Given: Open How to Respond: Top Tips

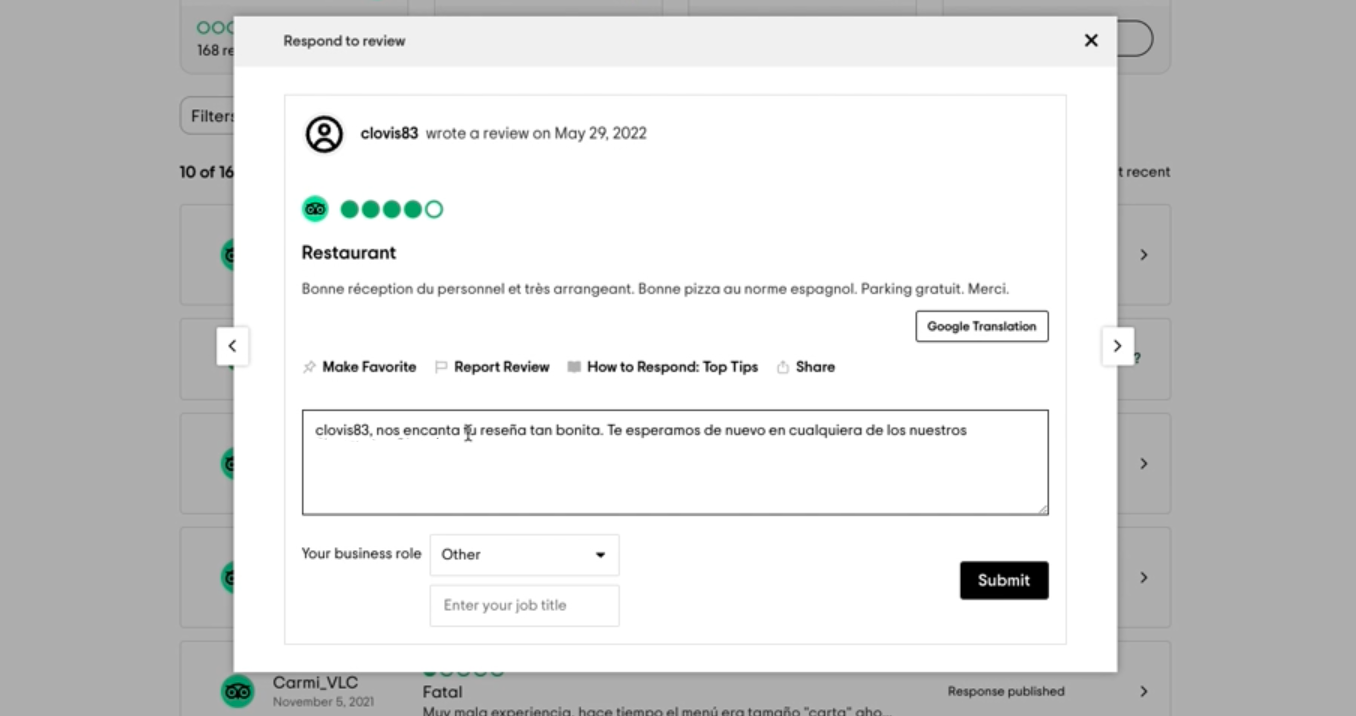Looking at the screenshot, I should (x=673, y=367).
